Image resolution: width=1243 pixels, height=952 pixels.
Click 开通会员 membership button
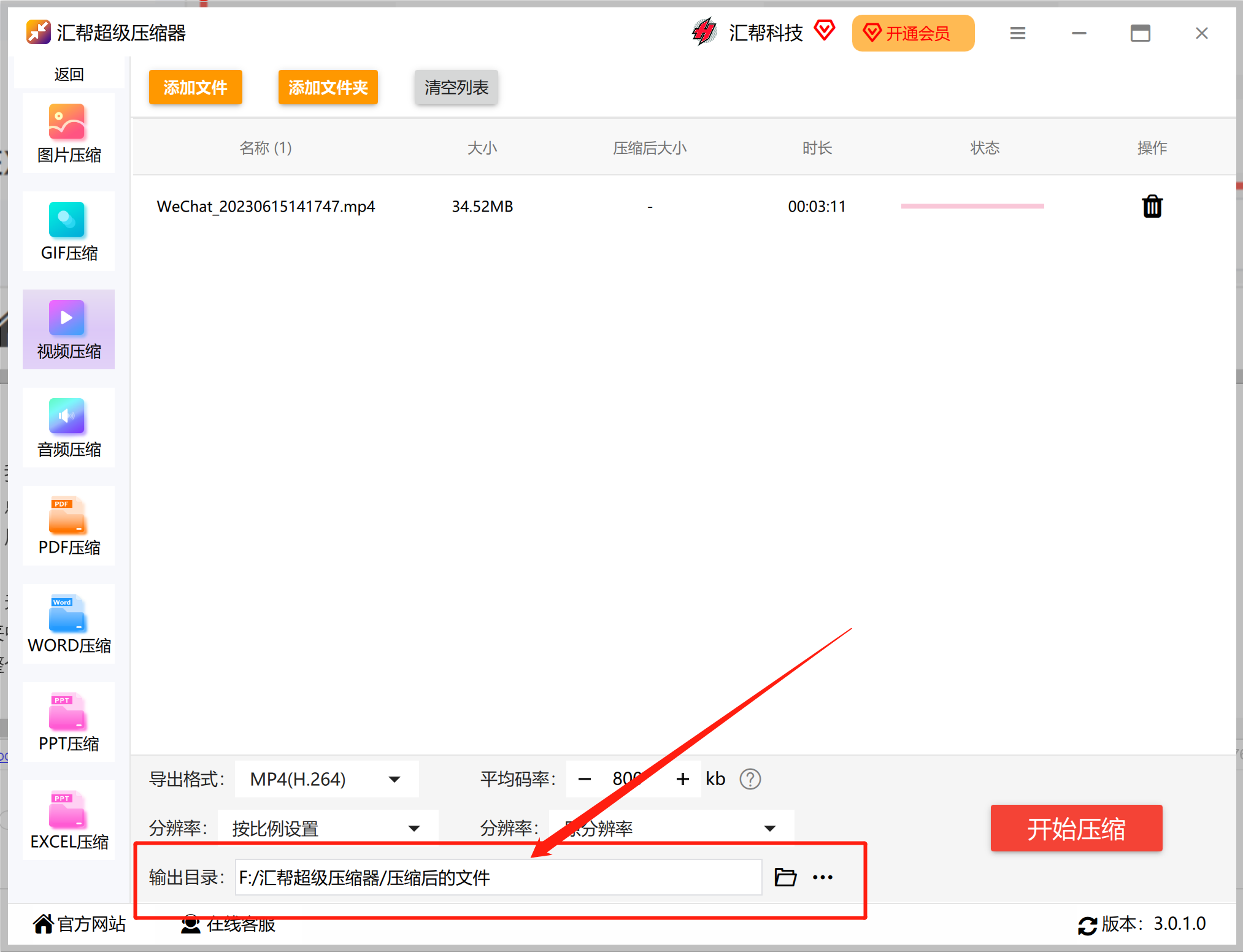(x=913, y=33)
